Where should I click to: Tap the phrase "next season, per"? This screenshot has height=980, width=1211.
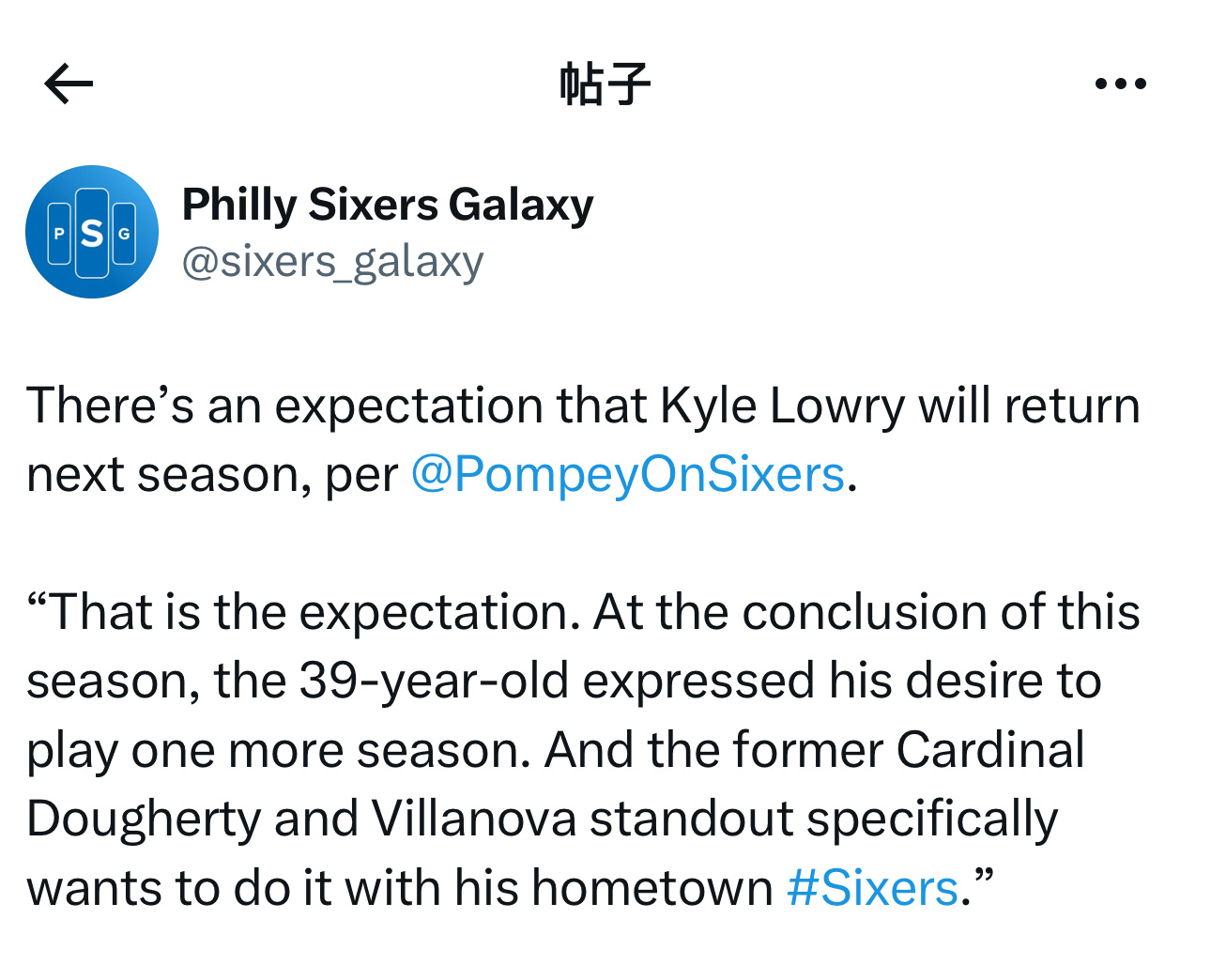tap(212, 475)
